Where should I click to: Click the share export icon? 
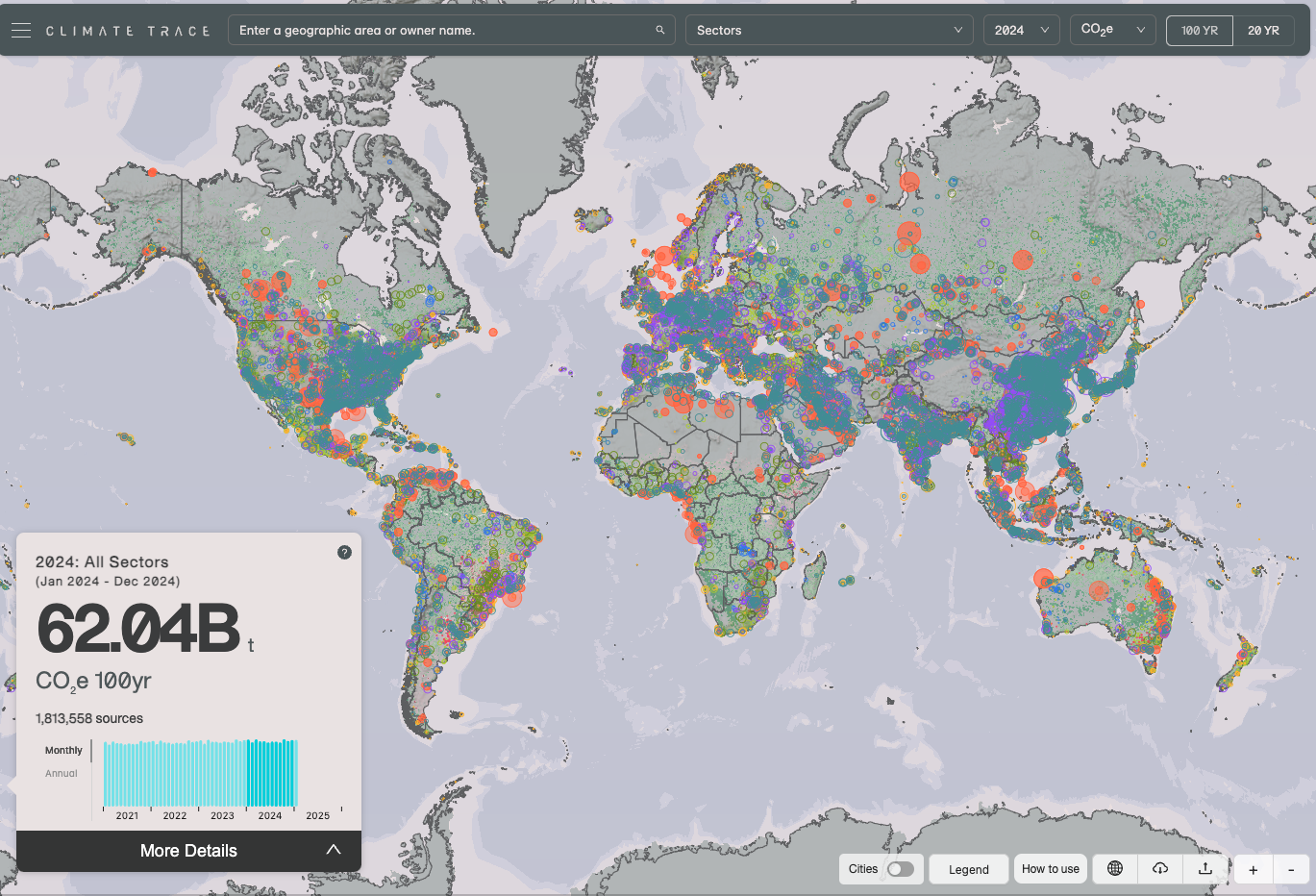(x=1205, y=869)
